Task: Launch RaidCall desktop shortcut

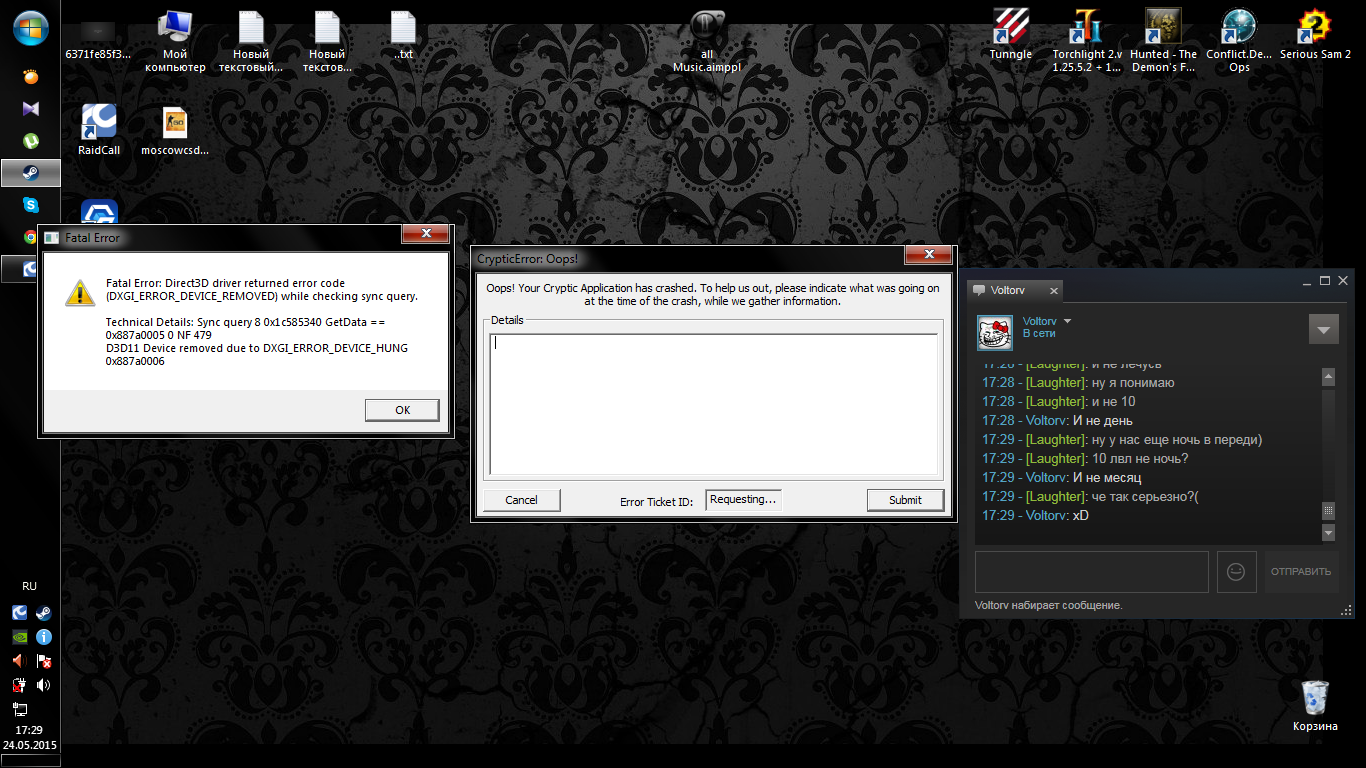Action: [x=99, y=130]
